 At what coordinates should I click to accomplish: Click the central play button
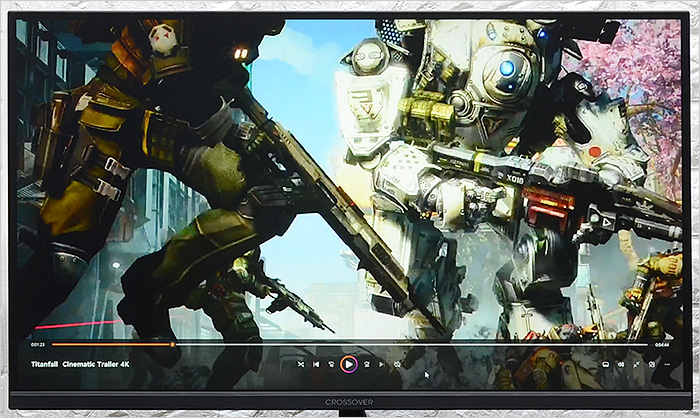(348, 365)
